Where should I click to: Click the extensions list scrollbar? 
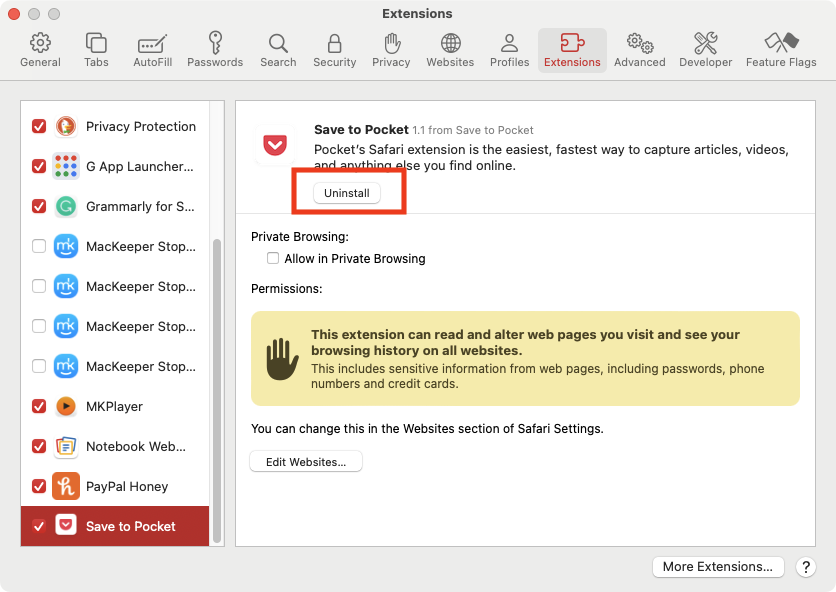coord(217,390)
